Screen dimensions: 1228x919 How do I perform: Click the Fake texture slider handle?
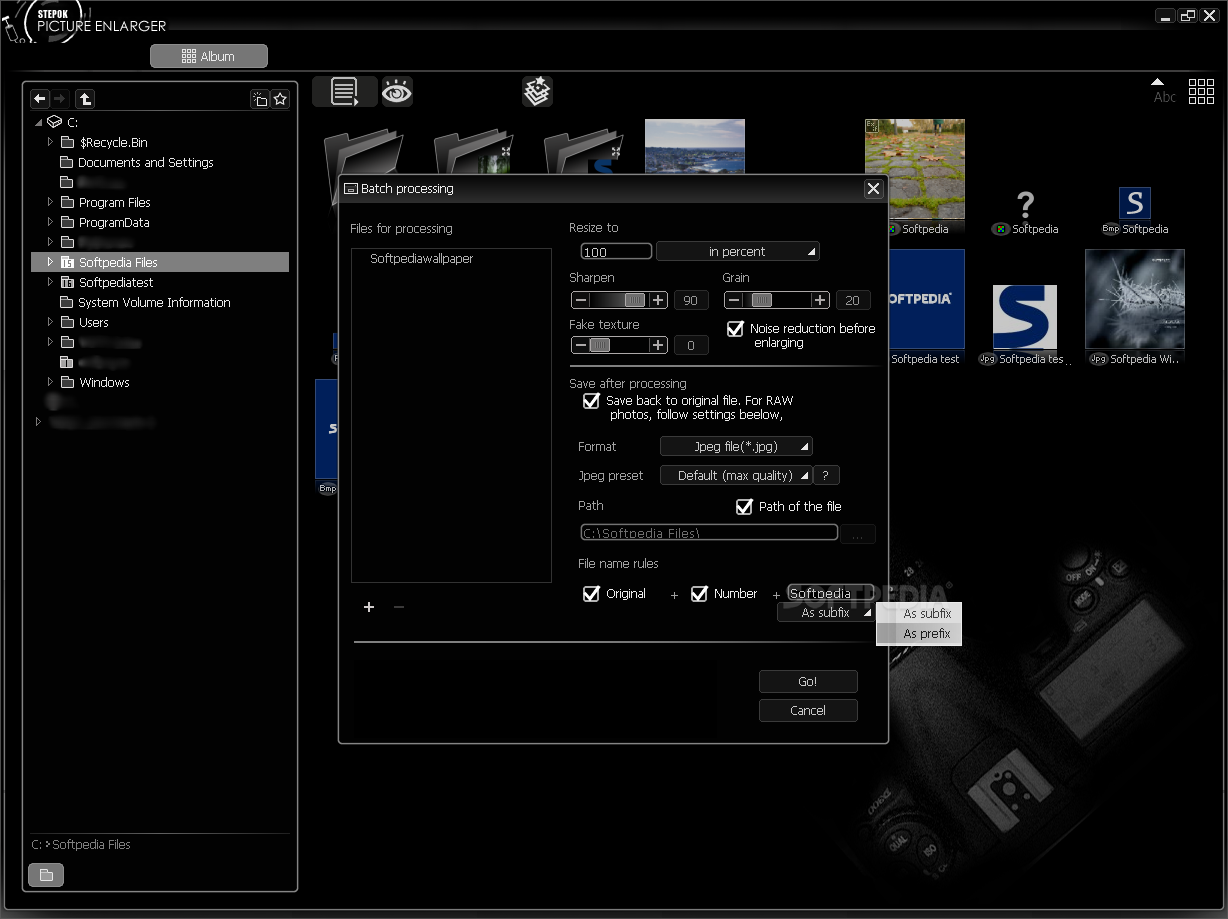point(599,345)
